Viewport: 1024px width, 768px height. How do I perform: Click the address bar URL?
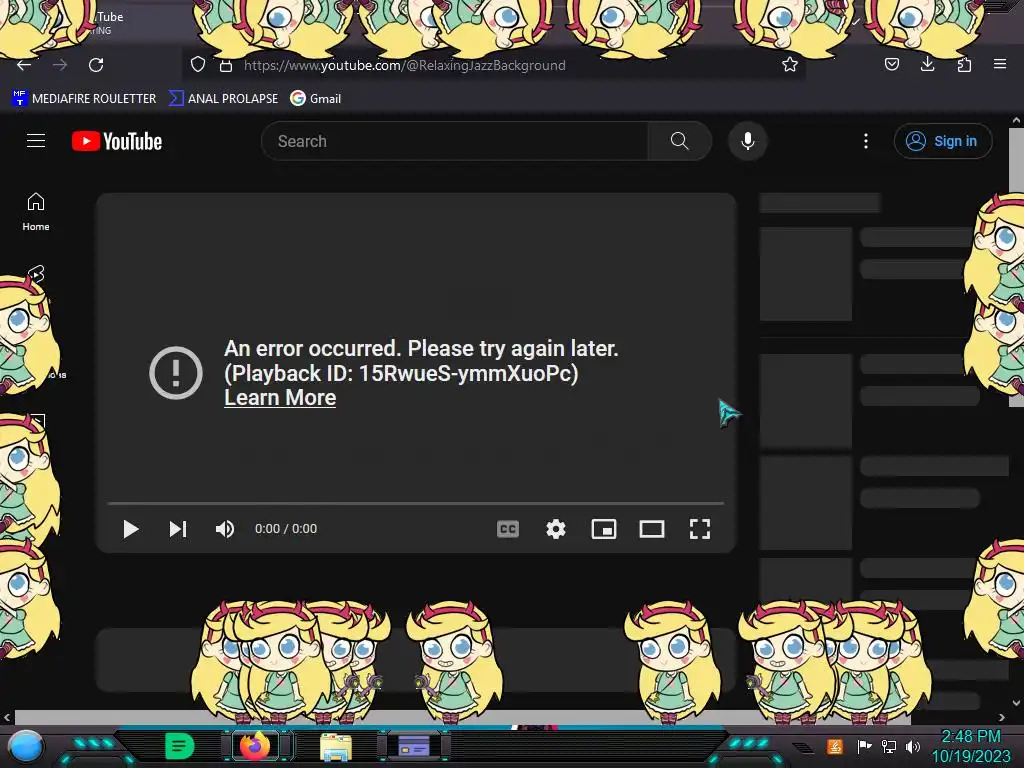[405, 65]
